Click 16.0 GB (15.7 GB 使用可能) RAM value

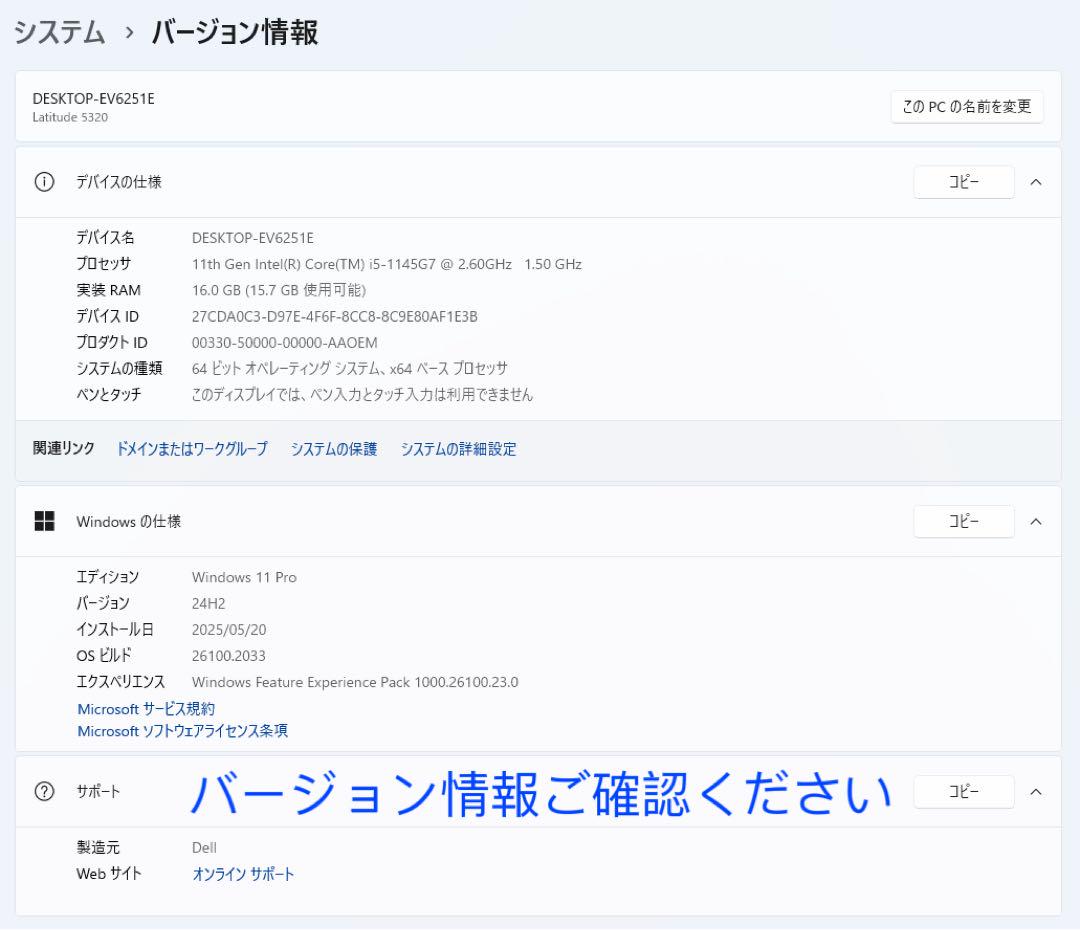click(x=279, y=290)
